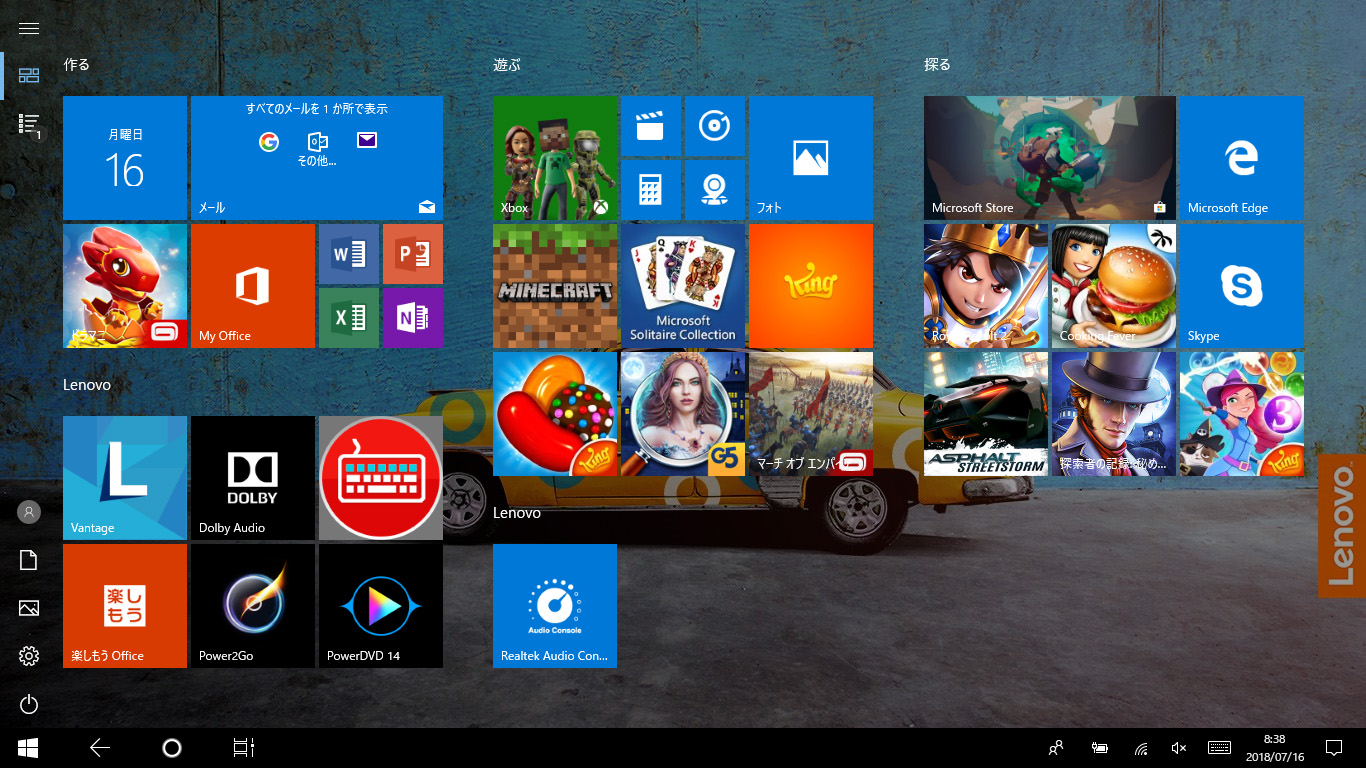Screen dimensions: 1366x768
Task: Switch to the pinned tiles view
Action: coord(29,76)
